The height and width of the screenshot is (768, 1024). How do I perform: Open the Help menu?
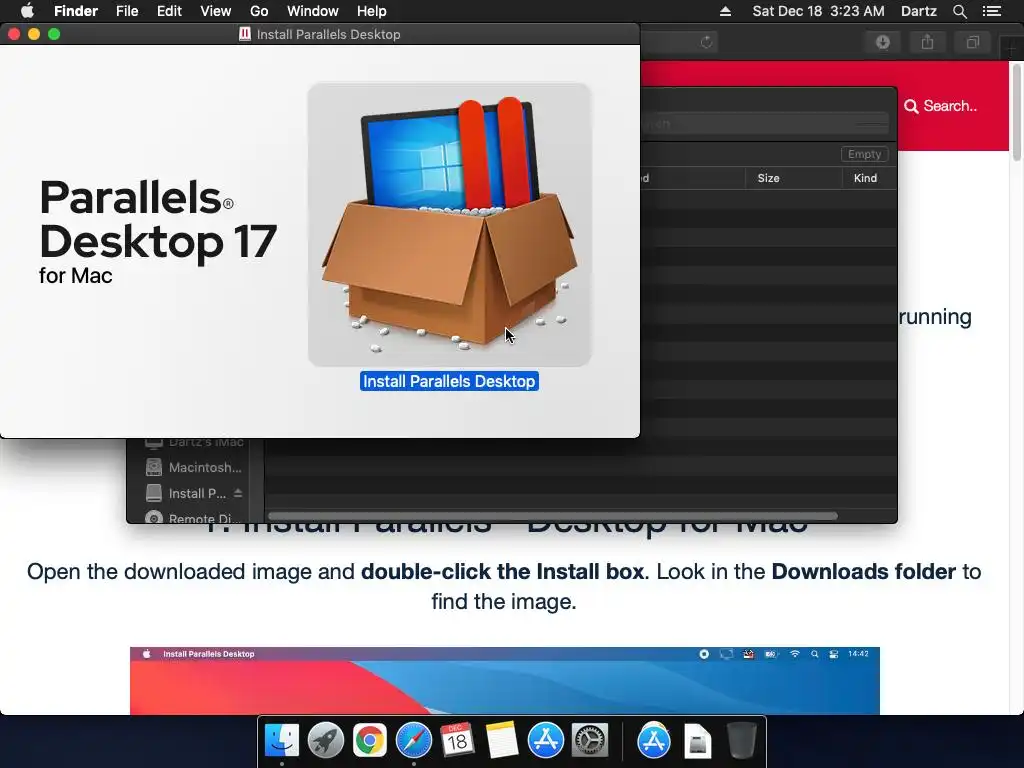pos(372,11)
